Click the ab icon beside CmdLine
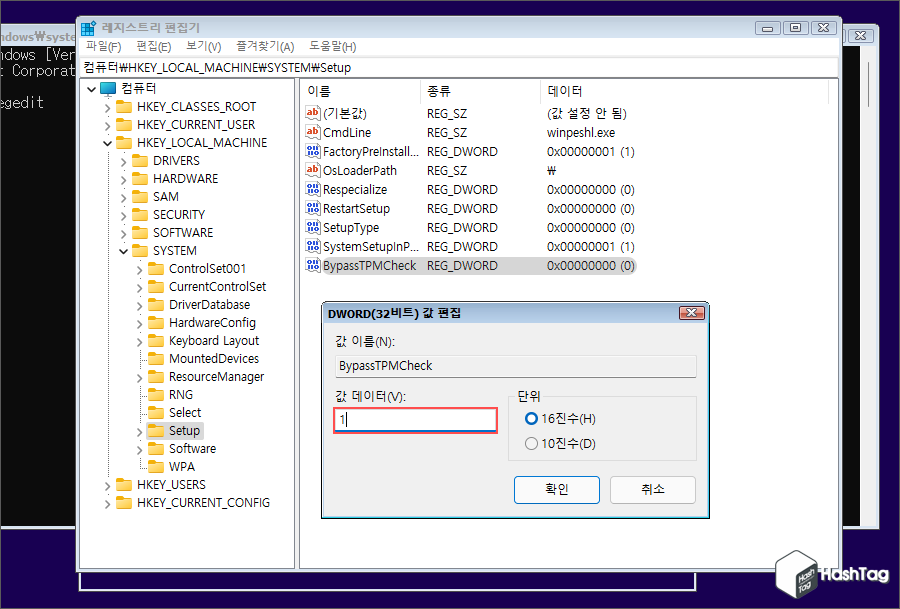This screenshot has width=900, height=609. 312,132
